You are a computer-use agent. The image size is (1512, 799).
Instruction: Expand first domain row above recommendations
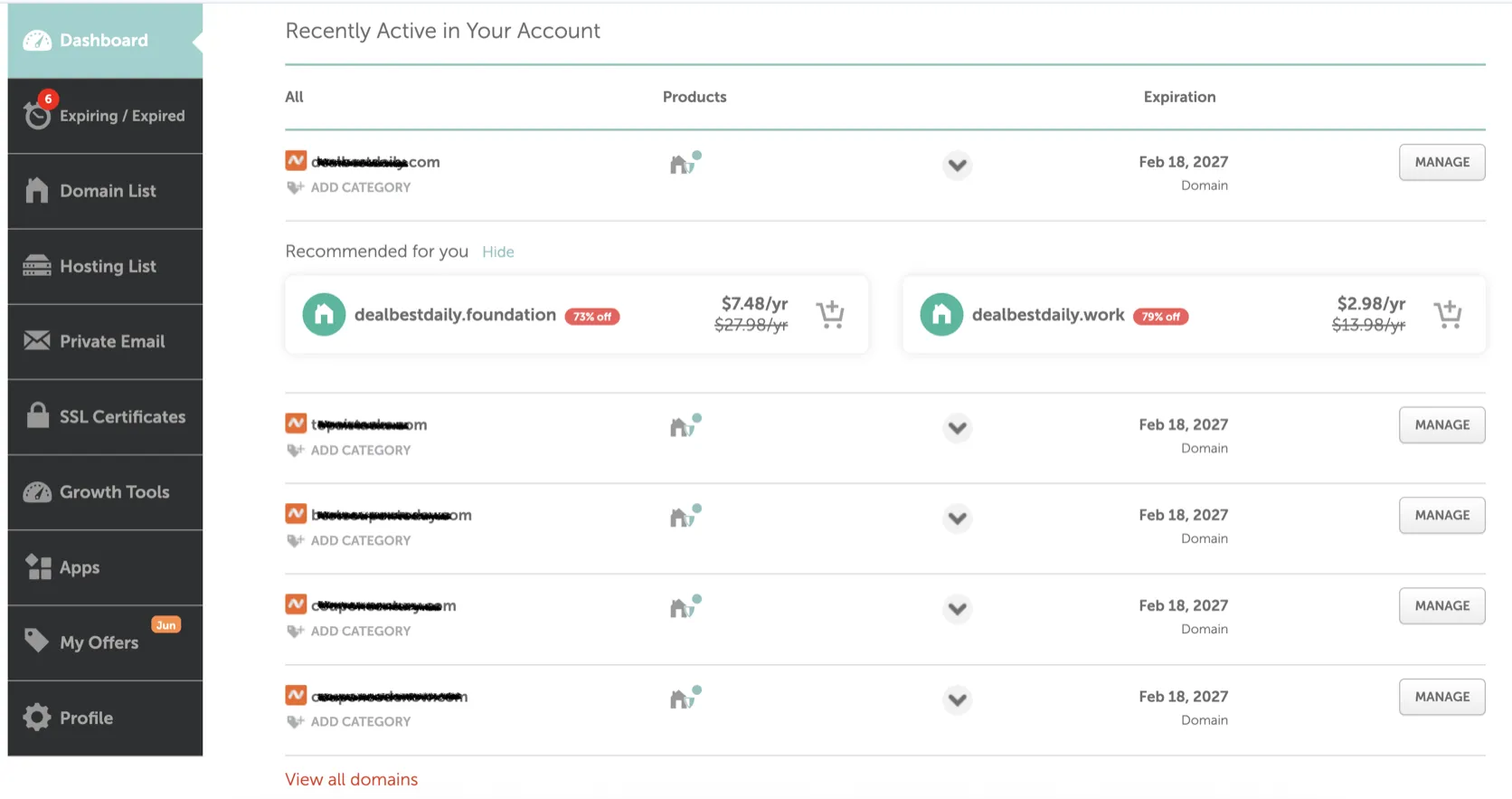click(958, 166)
